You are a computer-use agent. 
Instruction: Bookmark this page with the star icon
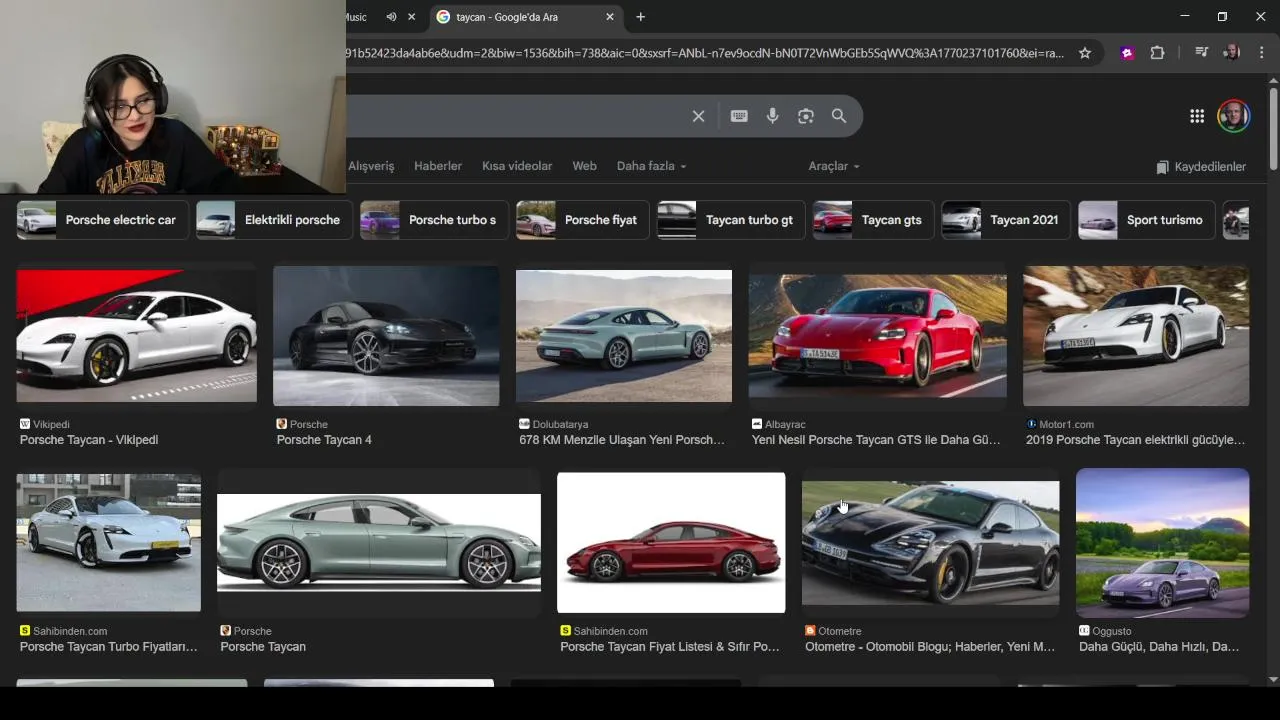pos(1085,53)
